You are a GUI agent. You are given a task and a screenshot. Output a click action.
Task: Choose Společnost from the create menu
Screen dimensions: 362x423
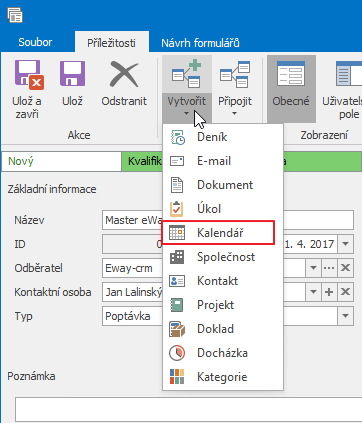click(223, 257)
